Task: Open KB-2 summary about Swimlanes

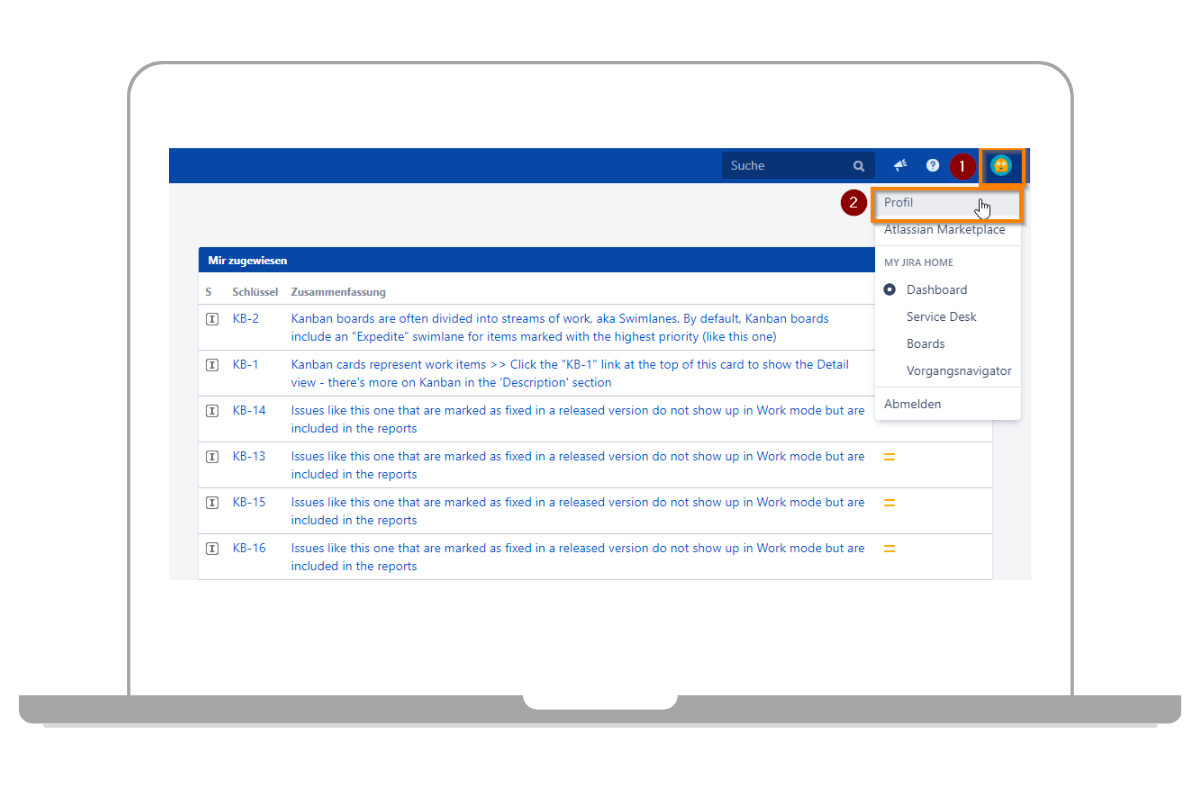Action: pyautogui.click(x=559, y=328)
